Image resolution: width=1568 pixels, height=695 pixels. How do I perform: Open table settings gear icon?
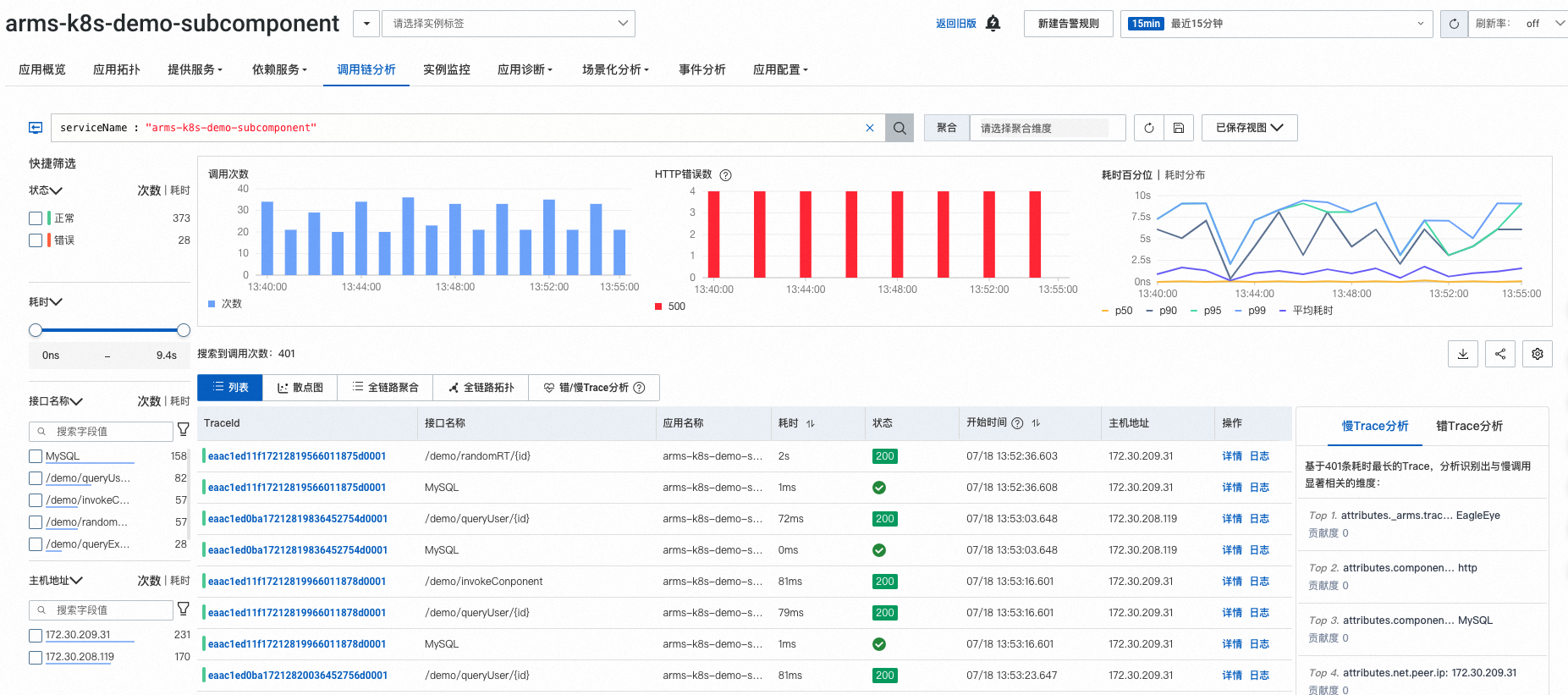click(1538, 354)
